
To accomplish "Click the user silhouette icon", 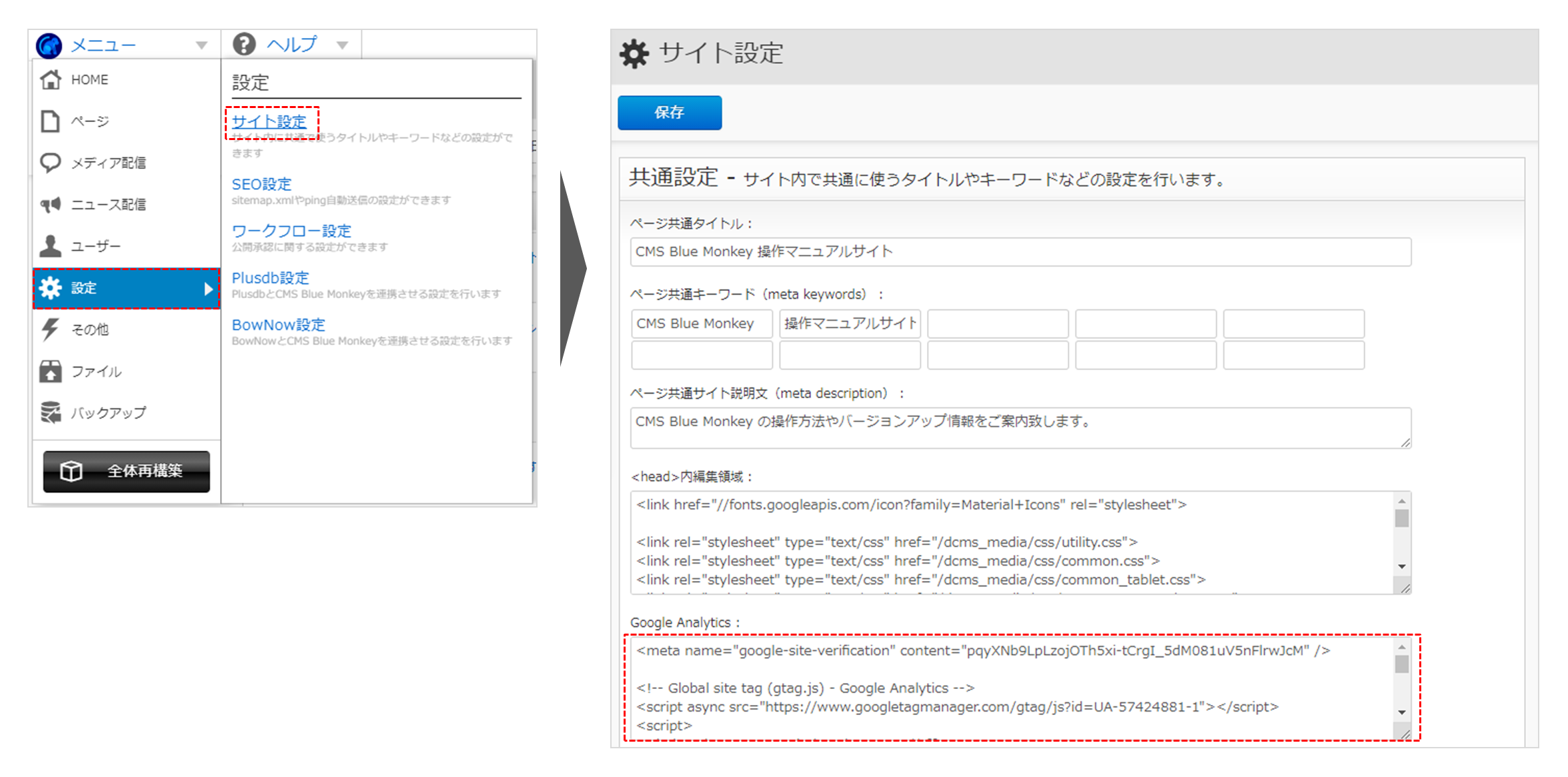I will (x=51, y=246).
